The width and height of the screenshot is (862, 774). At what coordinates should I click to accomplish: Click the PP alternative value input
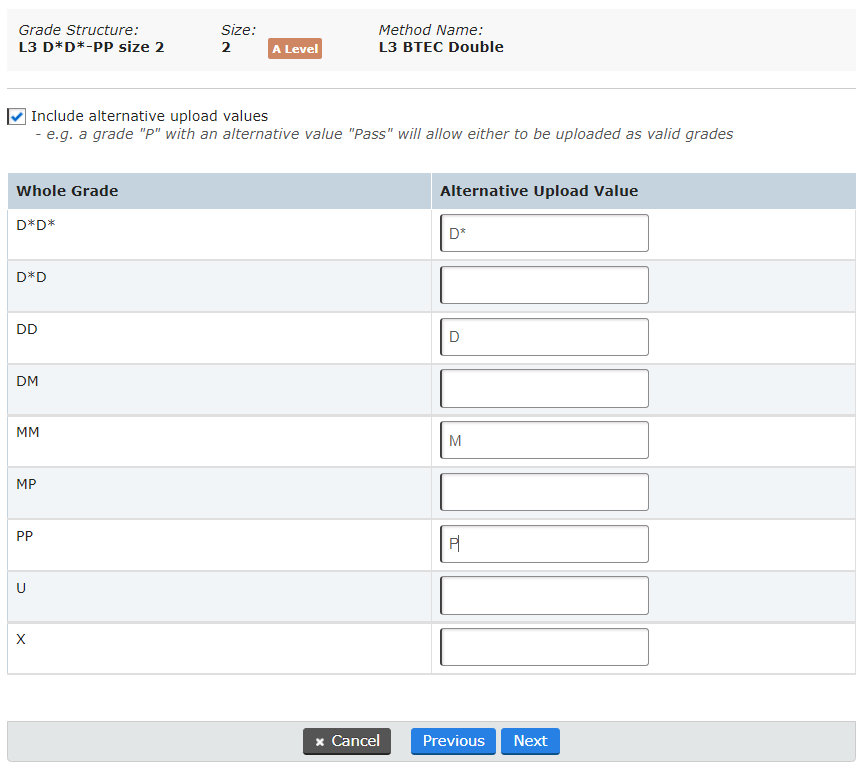pos(544,544)
